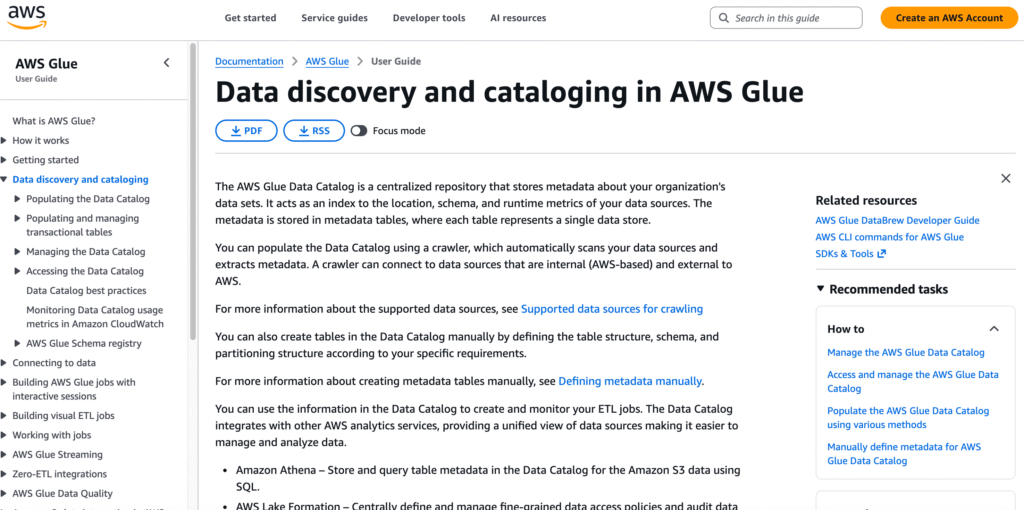Select Zero-ETL integrations item

pos(59,475)
